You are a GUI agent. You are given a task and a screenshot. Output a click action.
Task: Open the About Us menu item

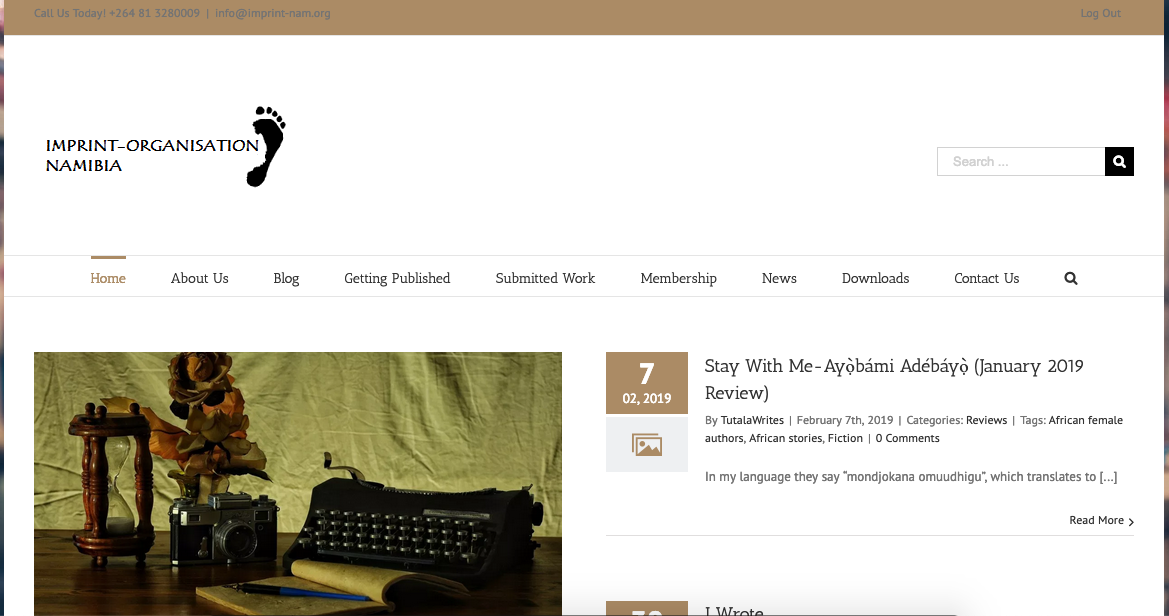tap(199, 278)
